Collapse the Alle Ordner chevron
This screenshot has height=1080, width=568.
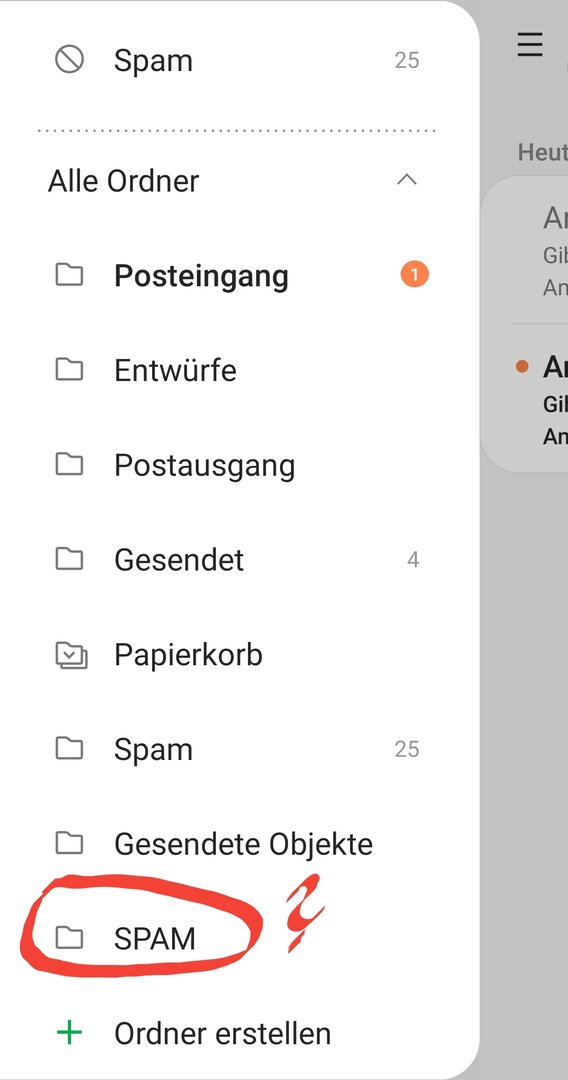tap(407, 180)
